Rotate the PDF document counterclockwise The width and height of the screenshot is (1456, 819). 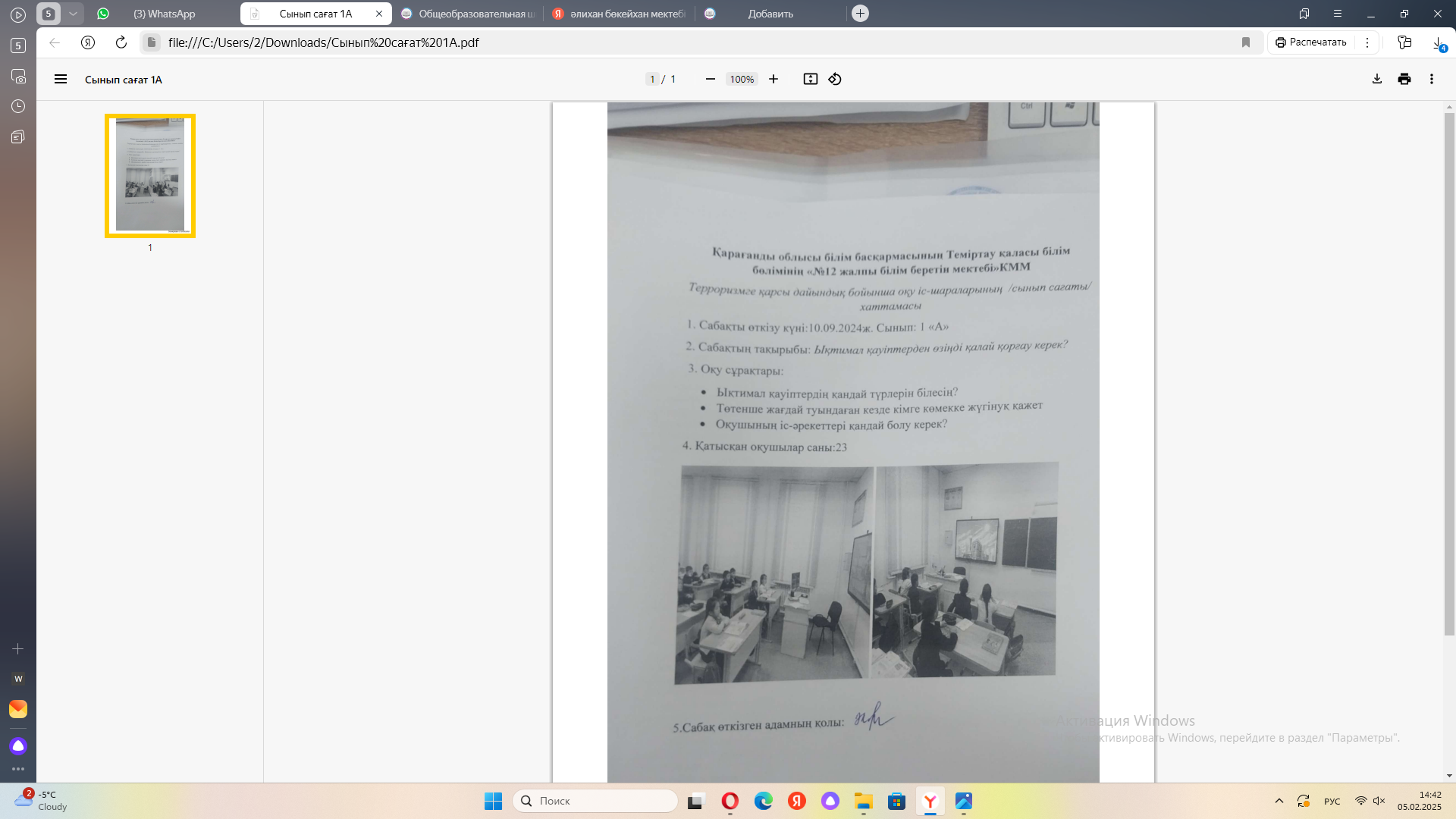(x=835, y=79)
